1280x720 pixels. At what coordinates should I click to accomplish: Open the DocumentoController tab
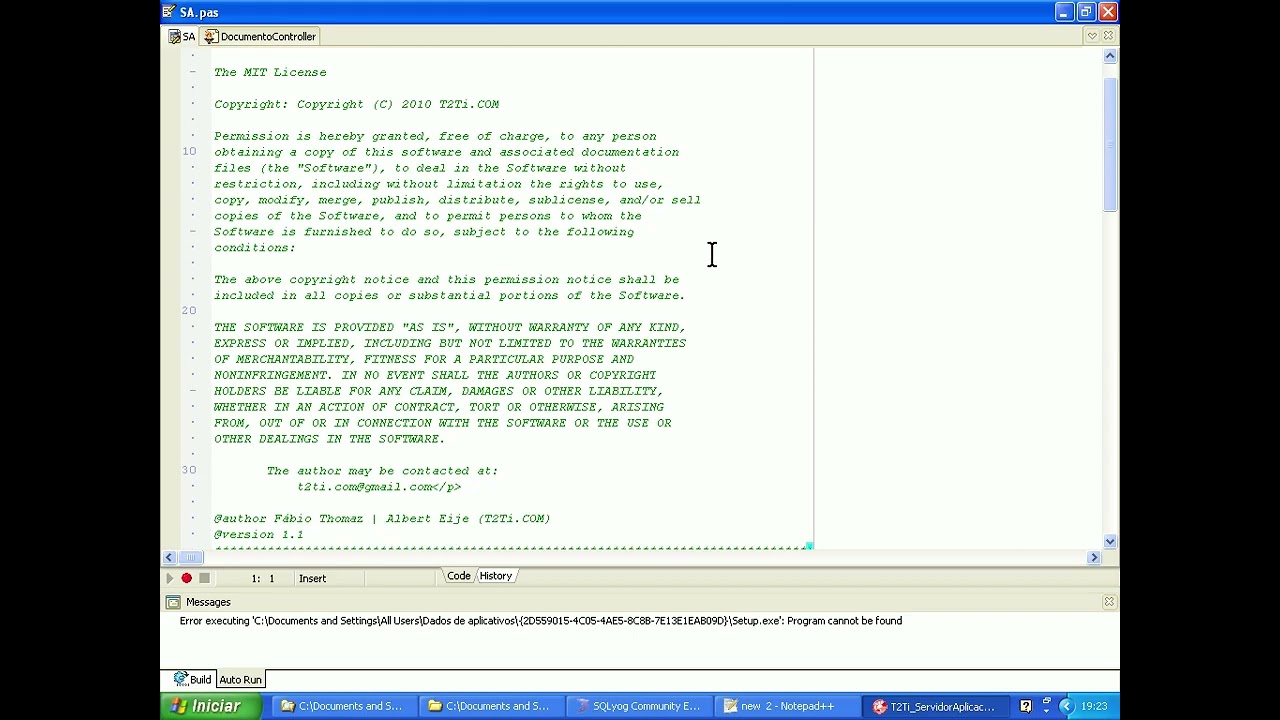pyautogui.click(x=259, y=36)
